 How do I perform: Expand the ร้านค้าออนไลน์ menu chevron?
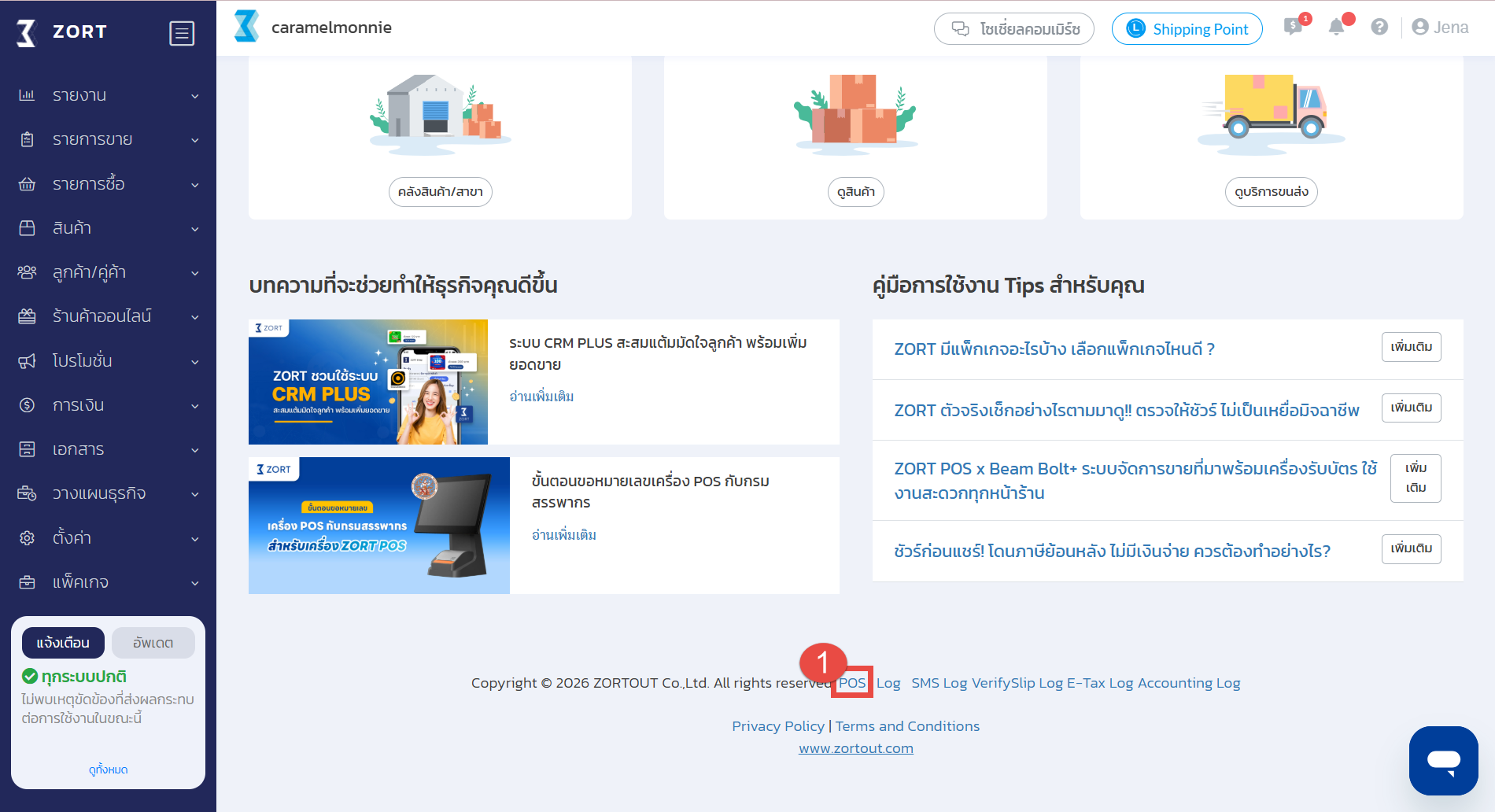click(195, 317)
